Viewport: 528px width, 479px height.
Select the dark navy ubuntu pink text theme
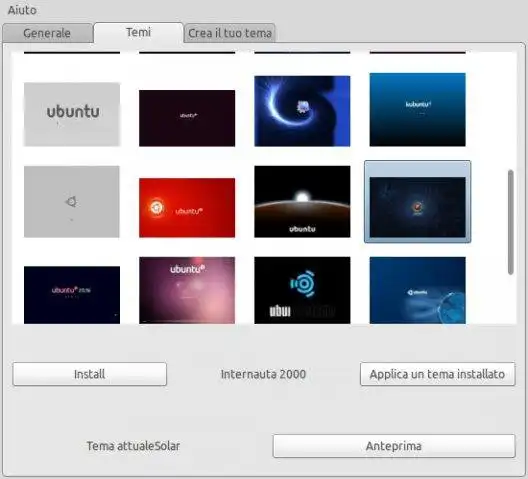coord(72,295)
